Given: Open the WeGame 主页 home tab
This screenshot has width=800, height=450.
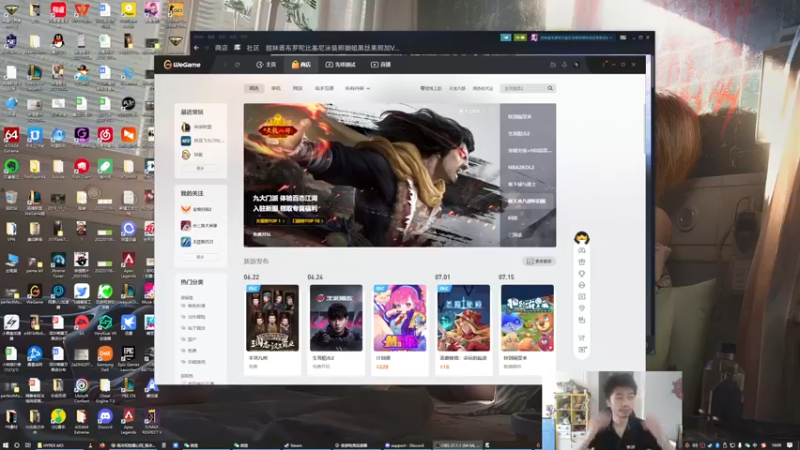Looking at the screenshot, I should click(266, 65).
